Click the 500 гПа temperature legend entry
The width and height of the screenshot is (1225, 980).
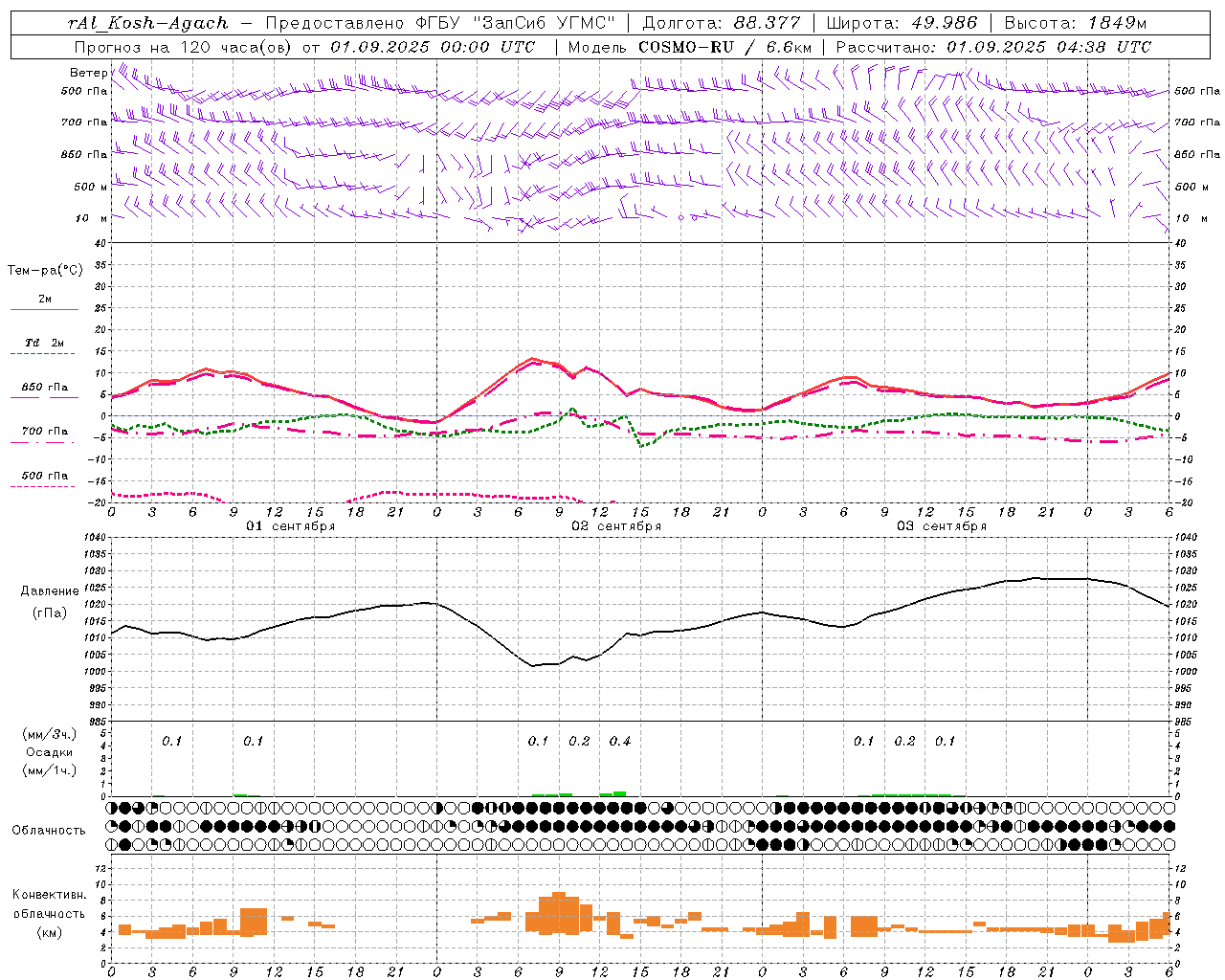click(x=45, y=476)
